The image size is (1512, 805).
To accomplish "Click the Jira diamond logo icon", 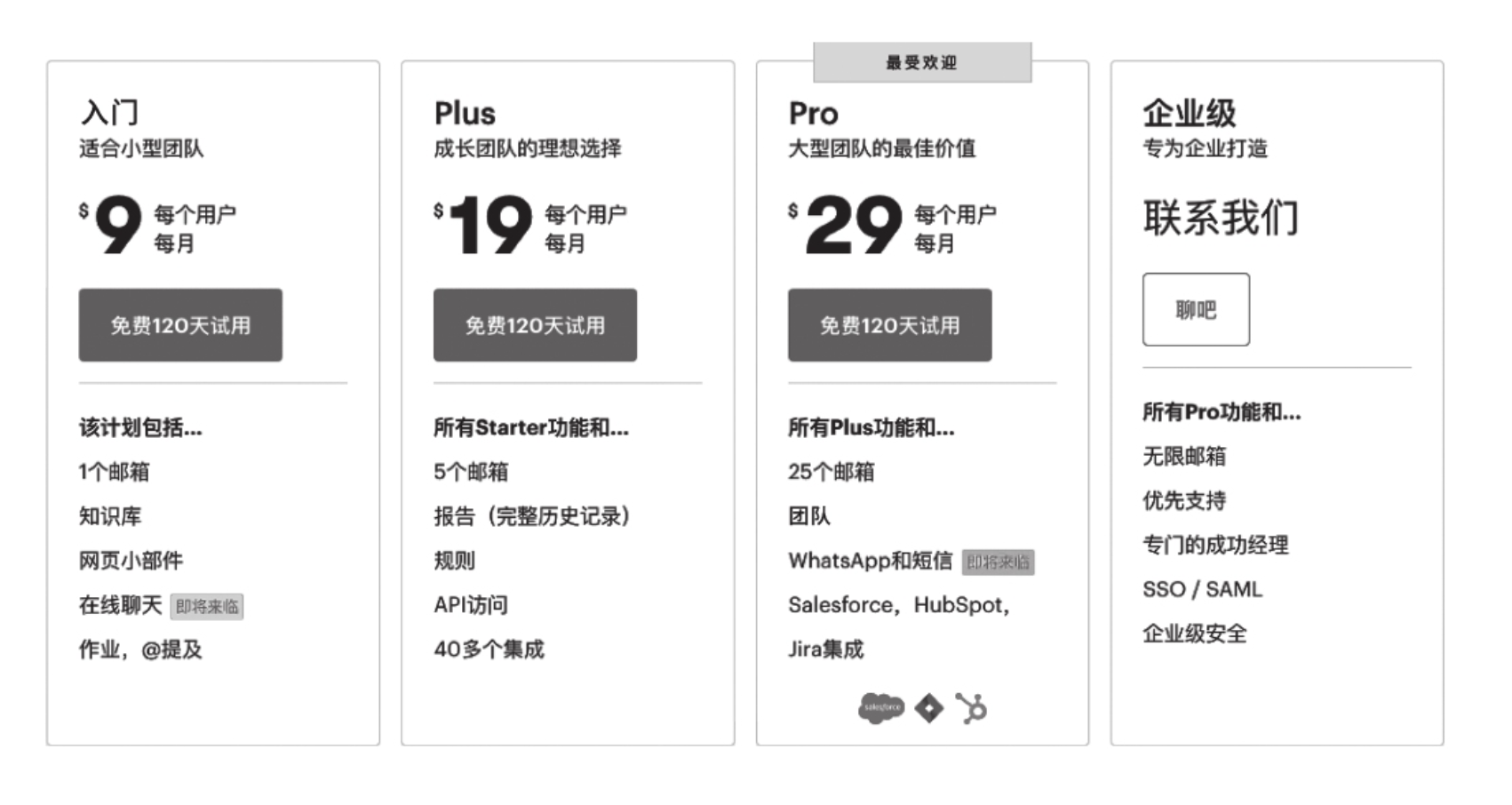I will point(929,708).
